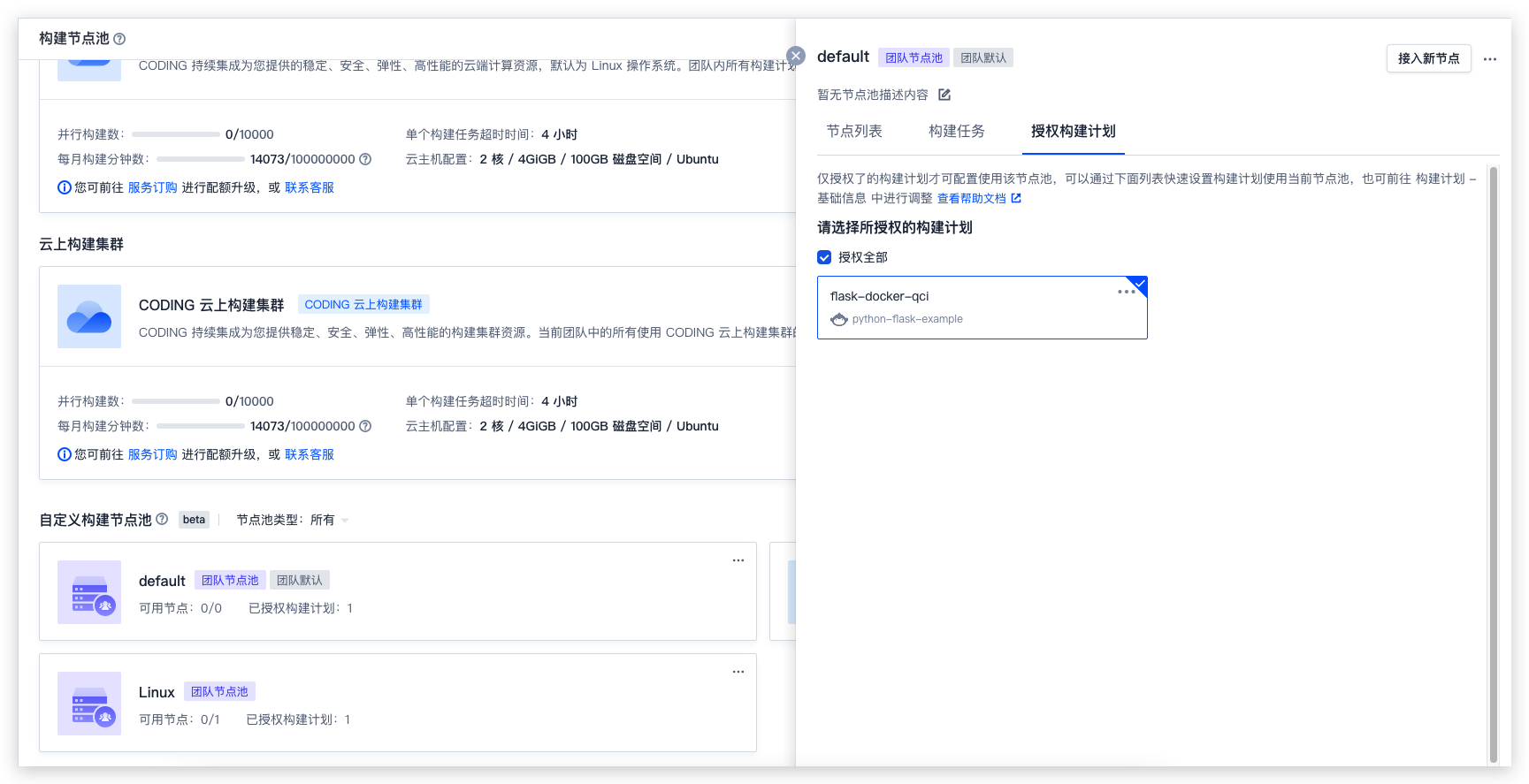Click the Linux card 团队节点池 tag
This screenshot has width=1529, height=784.
219,691
